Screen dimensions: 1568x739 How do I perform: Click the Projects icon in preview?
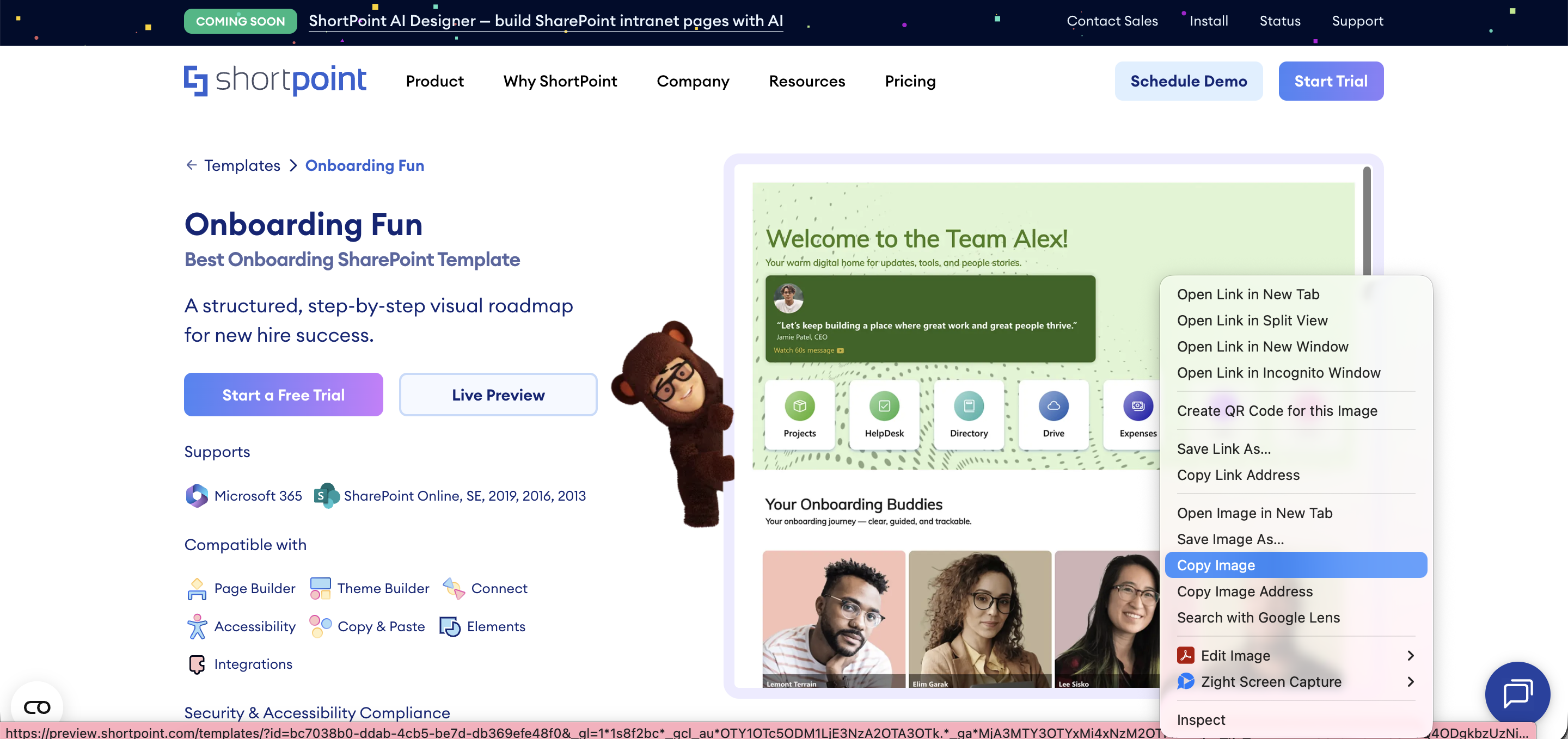pos(799,406)
